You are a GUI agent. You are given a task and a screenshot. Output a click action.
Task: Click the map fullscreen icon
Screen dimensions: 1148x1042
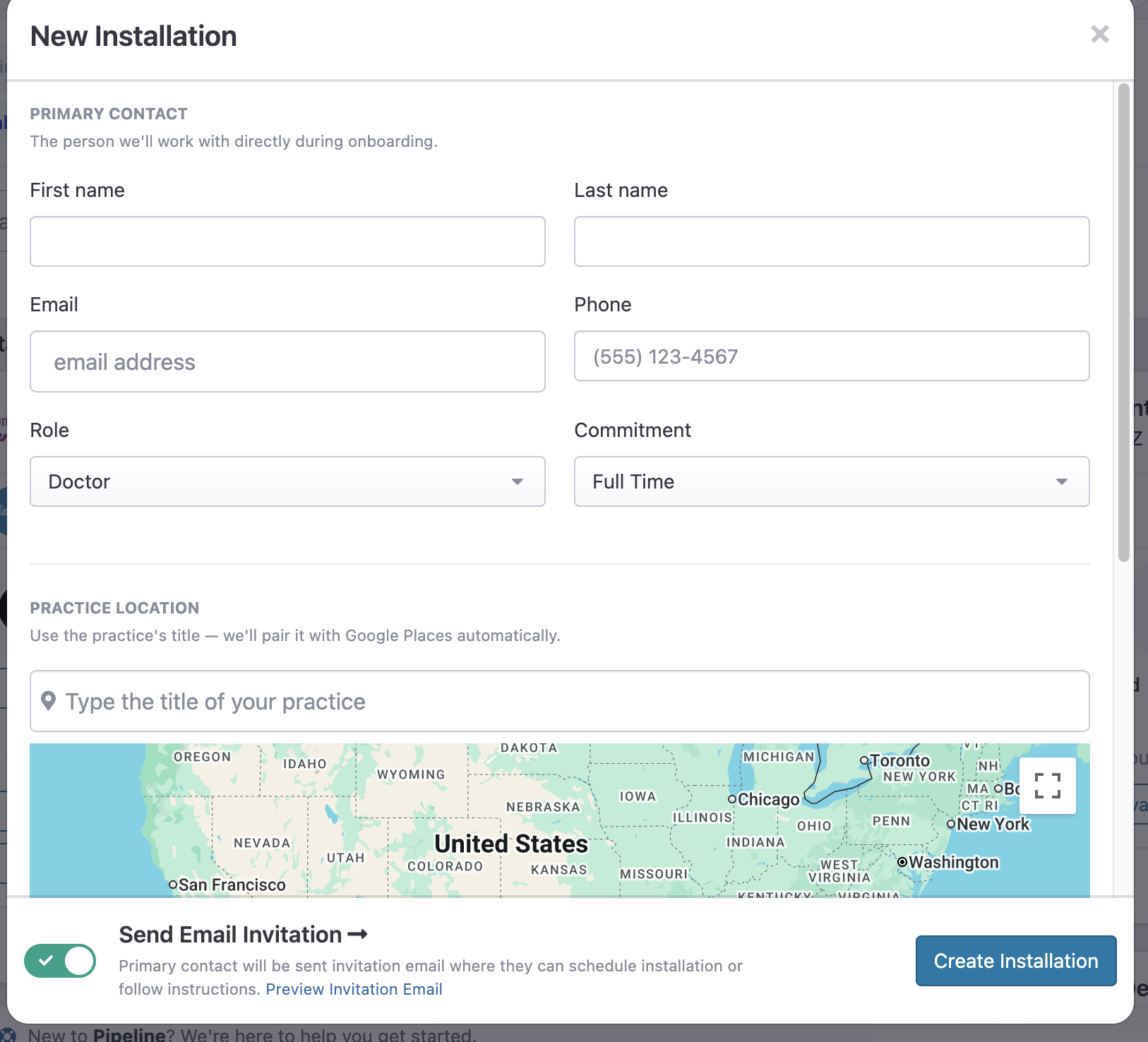pyautogui.click(x=1048, y=786)
